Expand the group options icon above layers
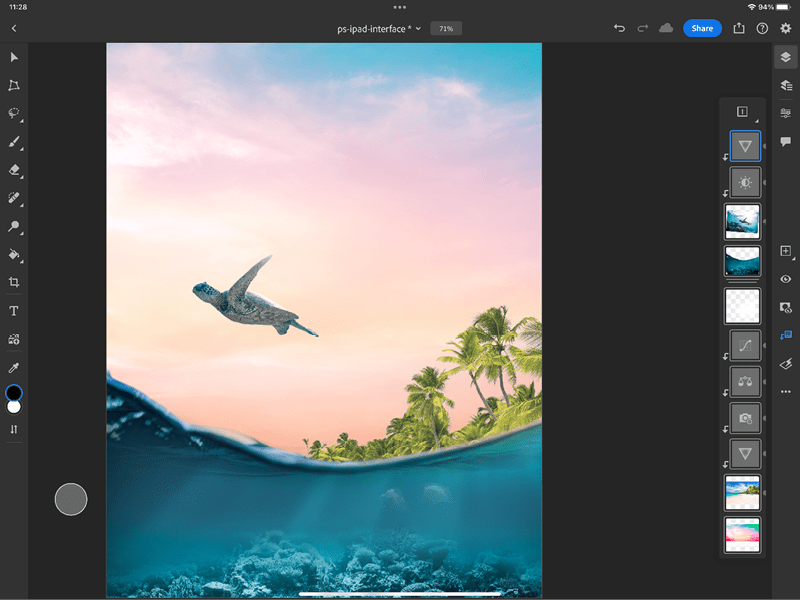The image size is (800, 600). (742, 112)
